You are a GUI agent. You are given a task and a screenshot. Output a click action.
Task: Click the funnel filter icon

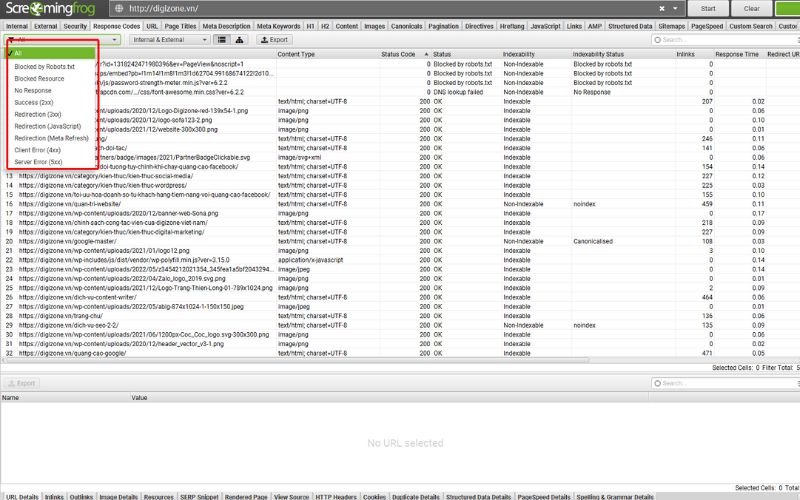[x=11, y=39]
